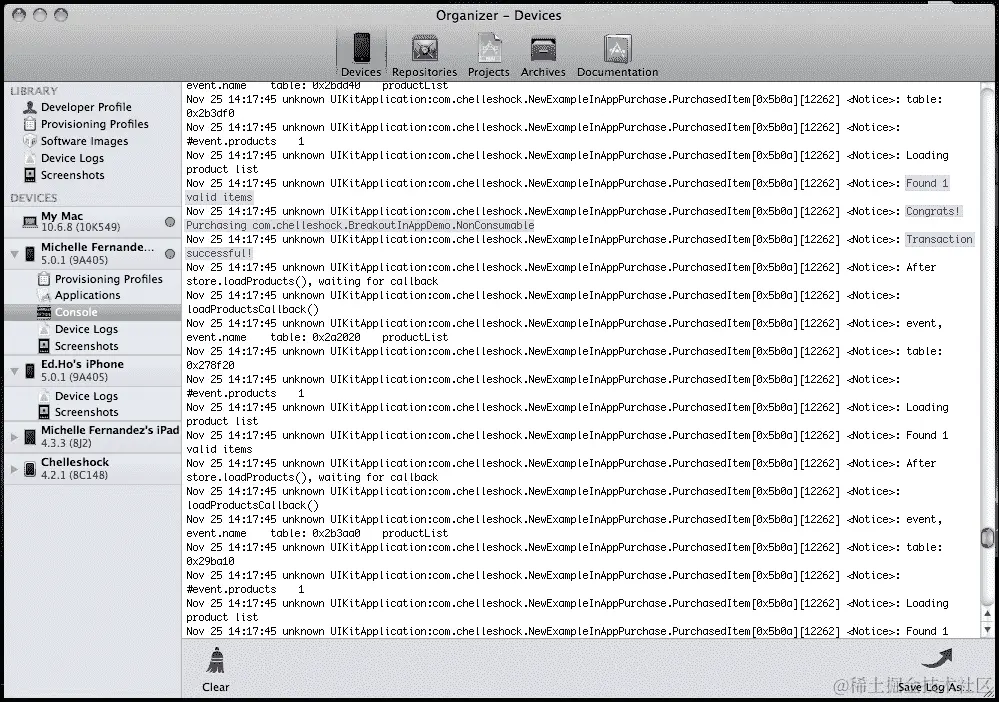Collapse the Michelle Fernande... device tree

coord(14,254)
